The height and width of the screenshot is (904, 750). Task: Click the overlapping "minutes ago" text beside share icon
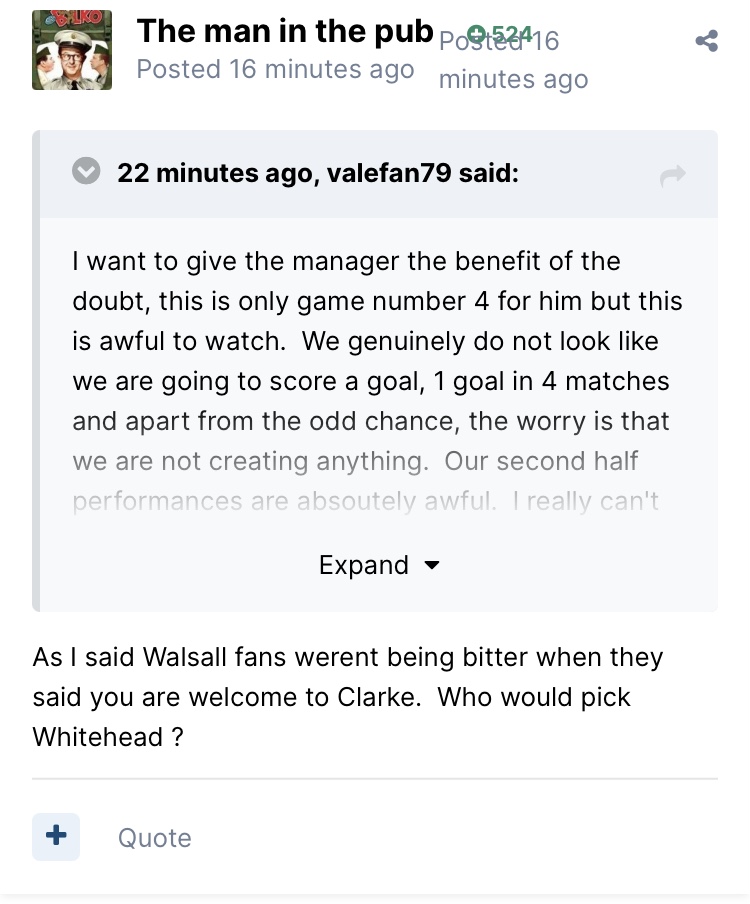pos(513,80)
